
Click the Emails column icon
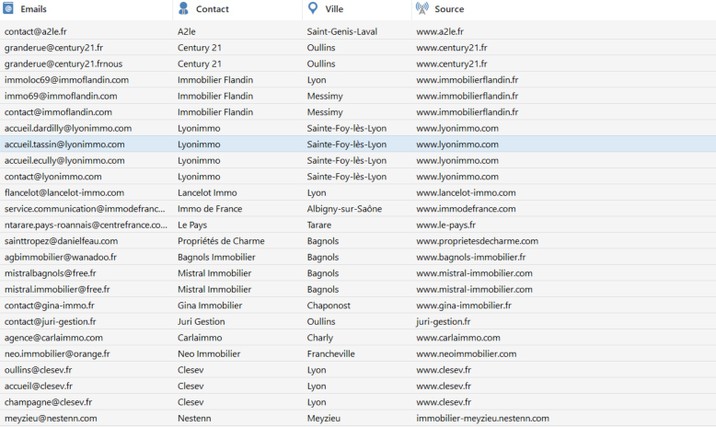8,8
